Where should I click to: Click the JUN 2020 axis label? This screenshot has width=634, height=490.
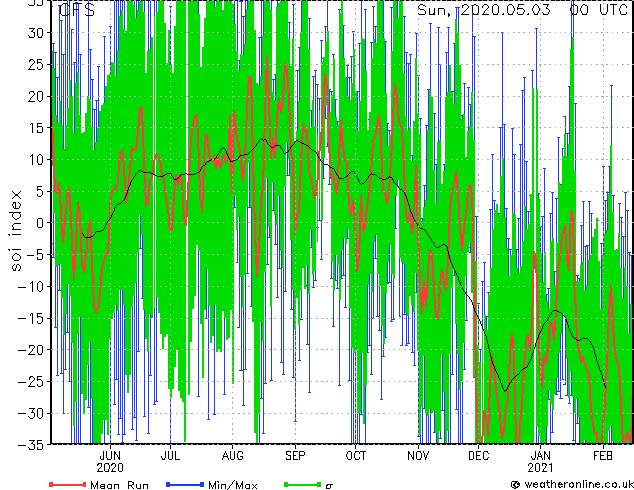tap(110, 462)
